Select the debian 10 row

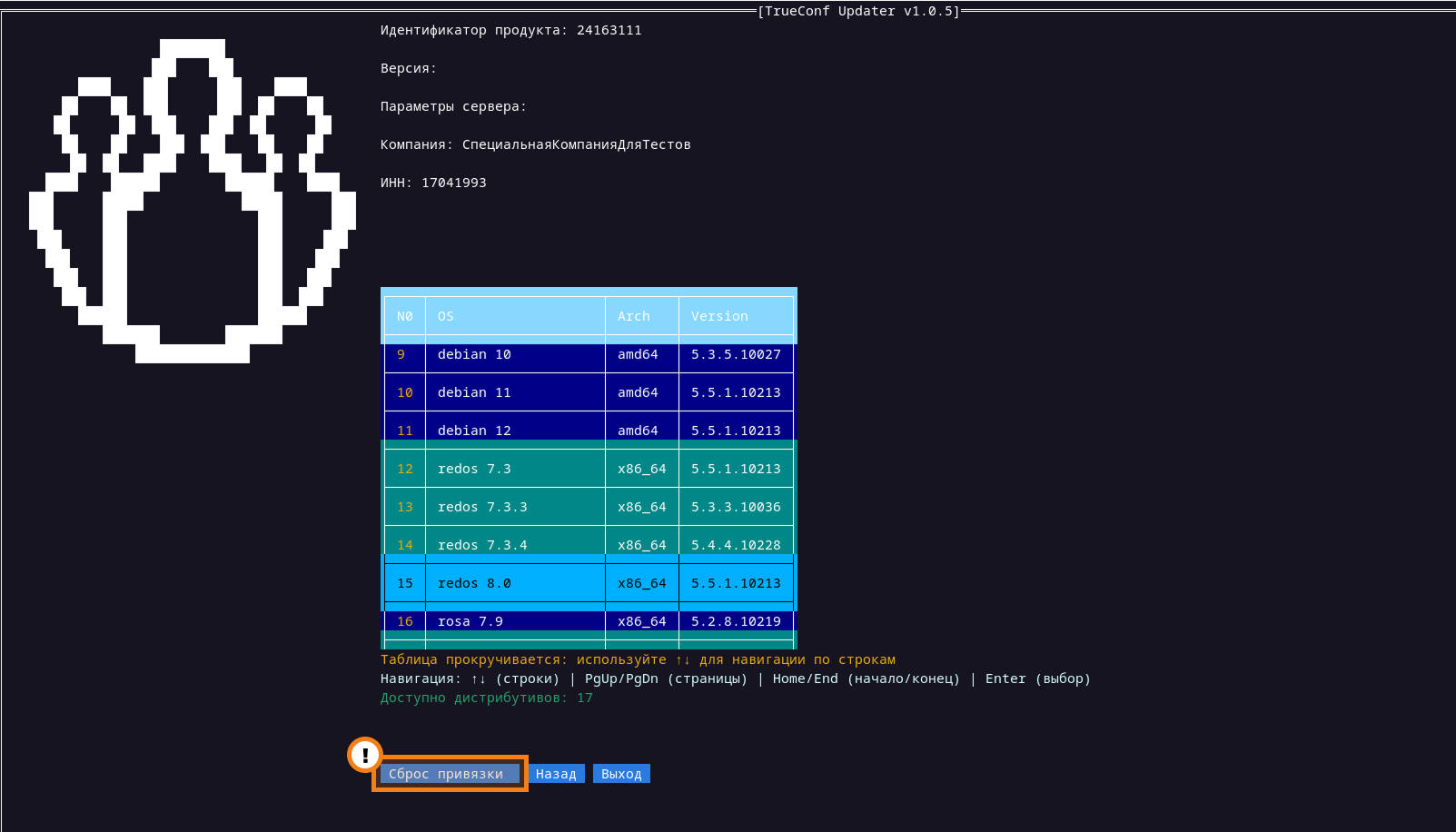(x=589, y=354)
